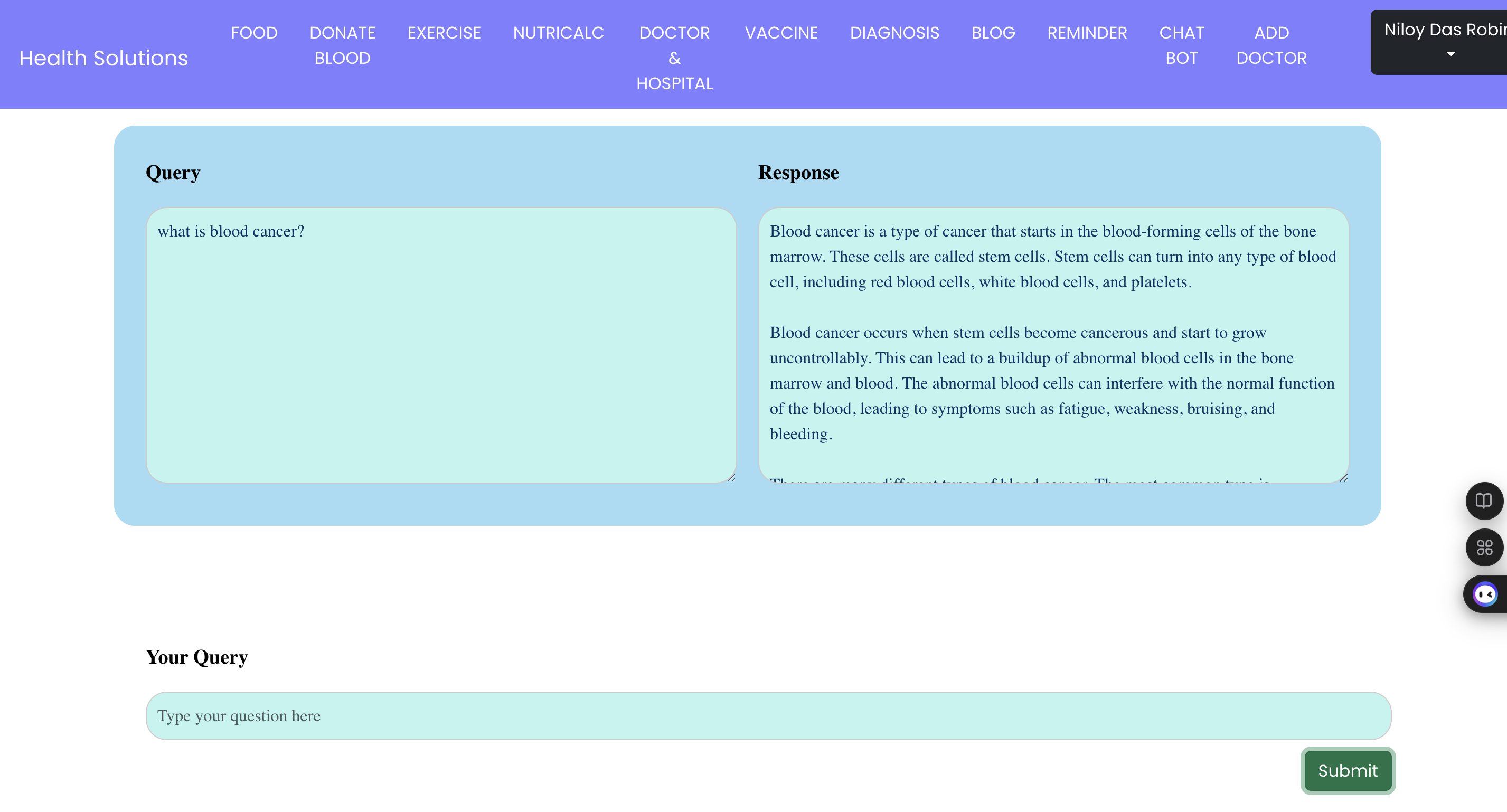Open DOCTOR & HOSPITAL section
Screen dimensions: 1507x812
click(674, 58)
